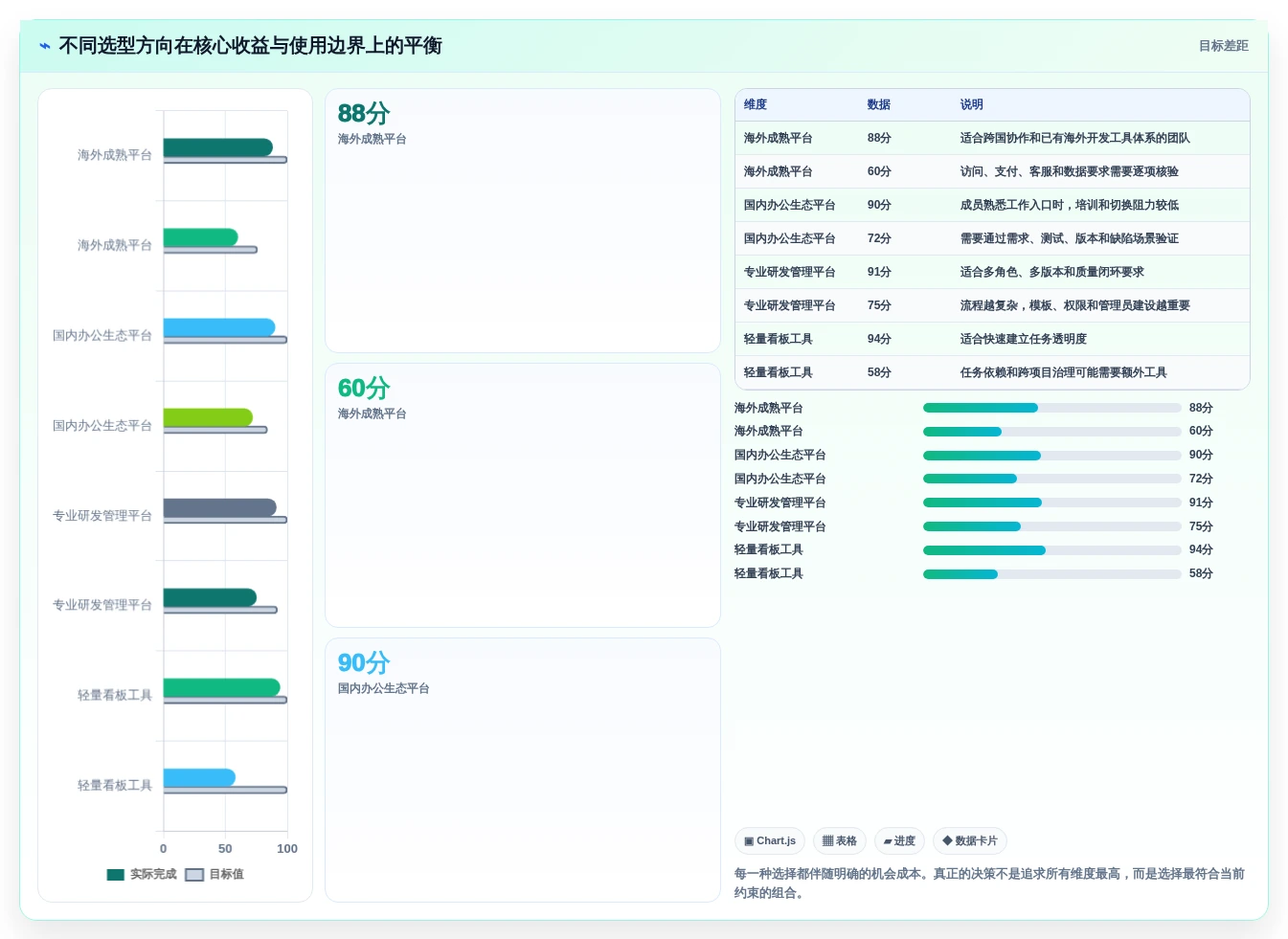The width and height of the screenshot is (1288, 939).
Task: Select the row 成员熟悉工作入口时，培训和切换阻力较低
Action: (992, 206)
